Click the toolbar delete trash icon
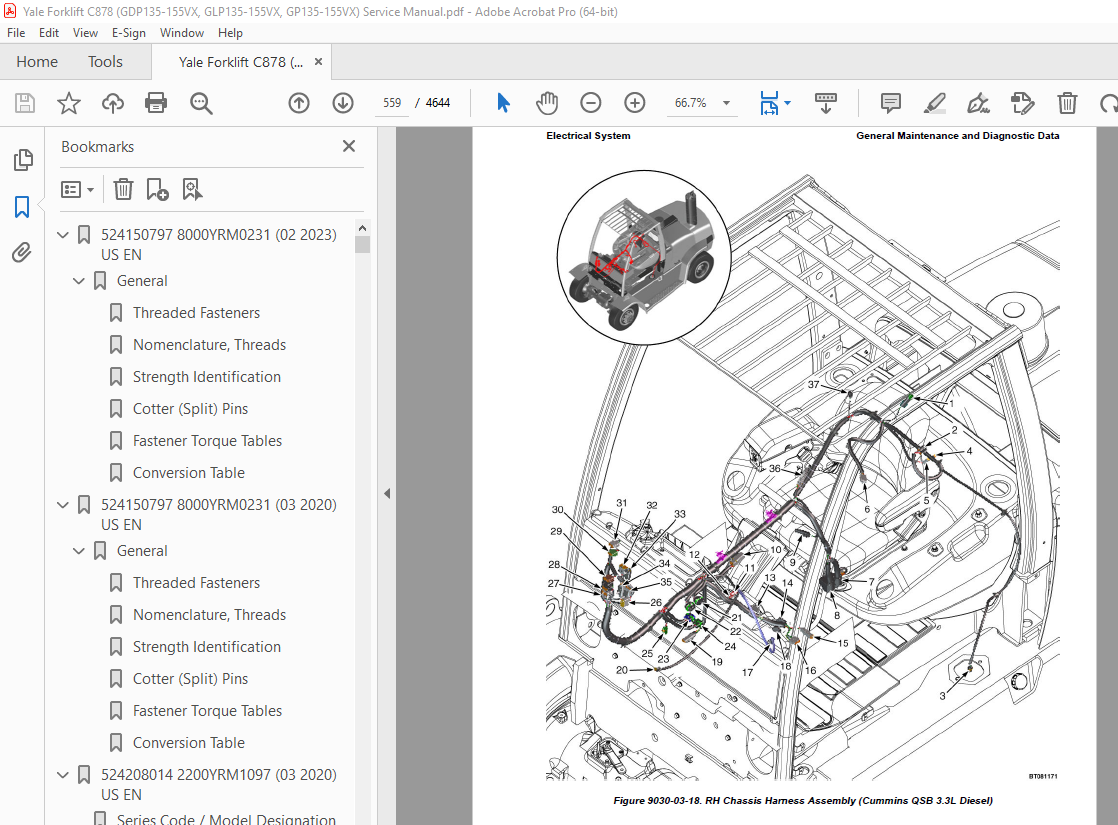Image resolution: width=1118 pixels, height=825 pixels. pyautogui.click(x=1067, y=103)
